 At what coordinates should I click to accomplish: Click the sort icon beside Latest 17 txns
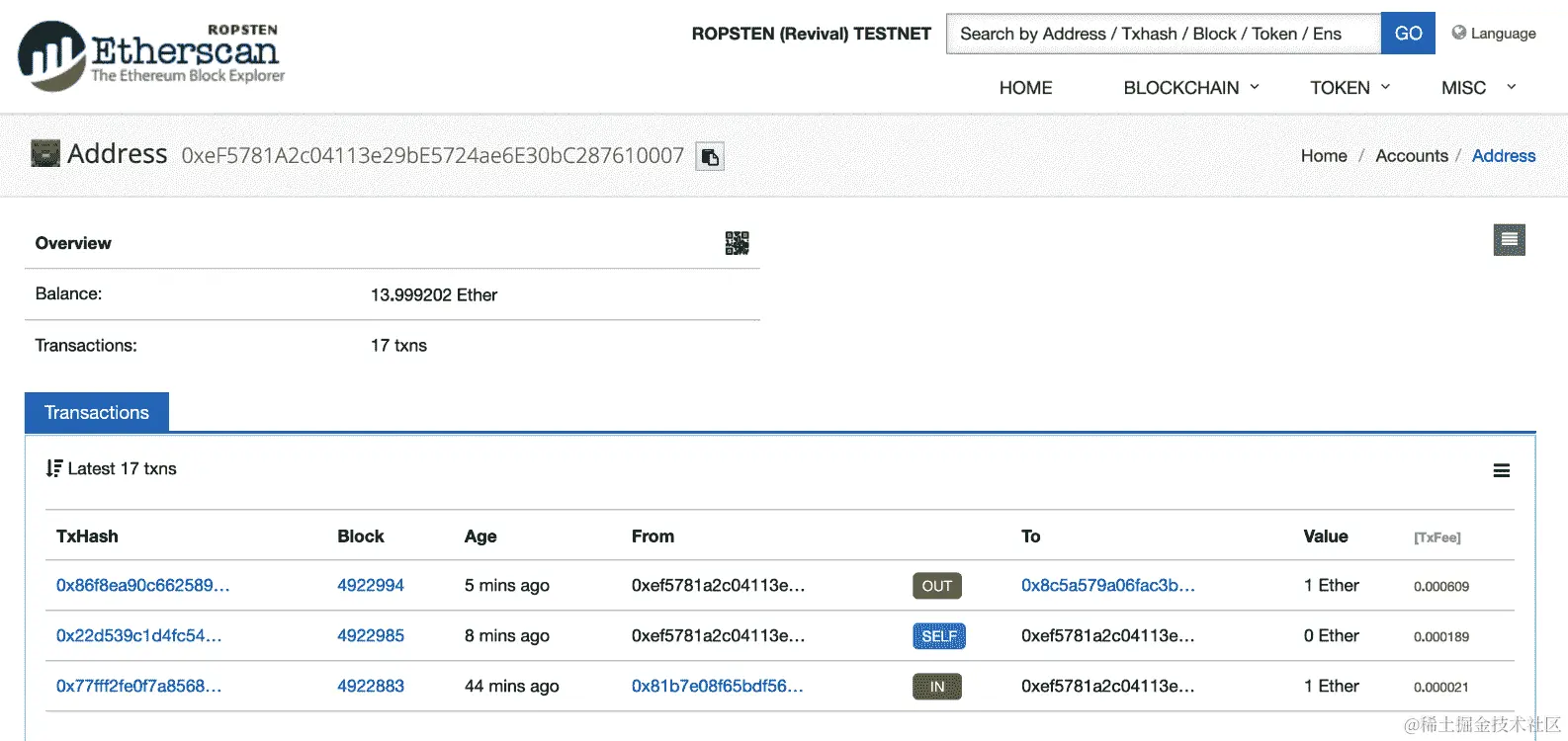tap(54, 468)
